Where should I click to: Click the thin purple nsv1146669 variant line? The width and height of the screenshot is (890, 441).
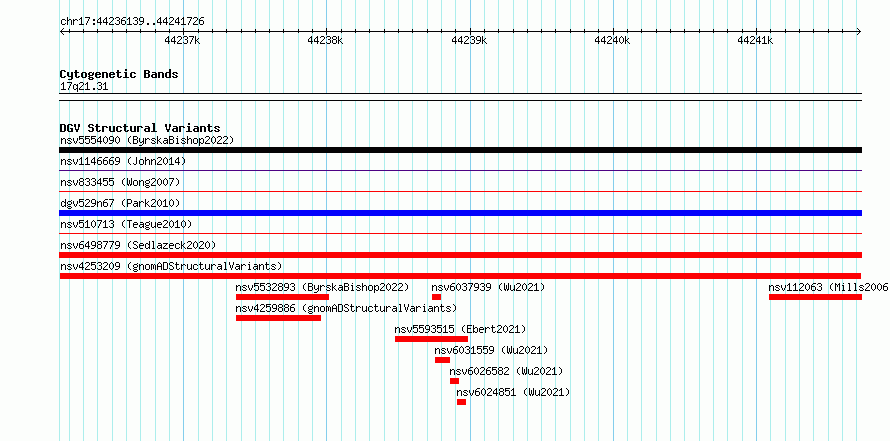(460, 170)
